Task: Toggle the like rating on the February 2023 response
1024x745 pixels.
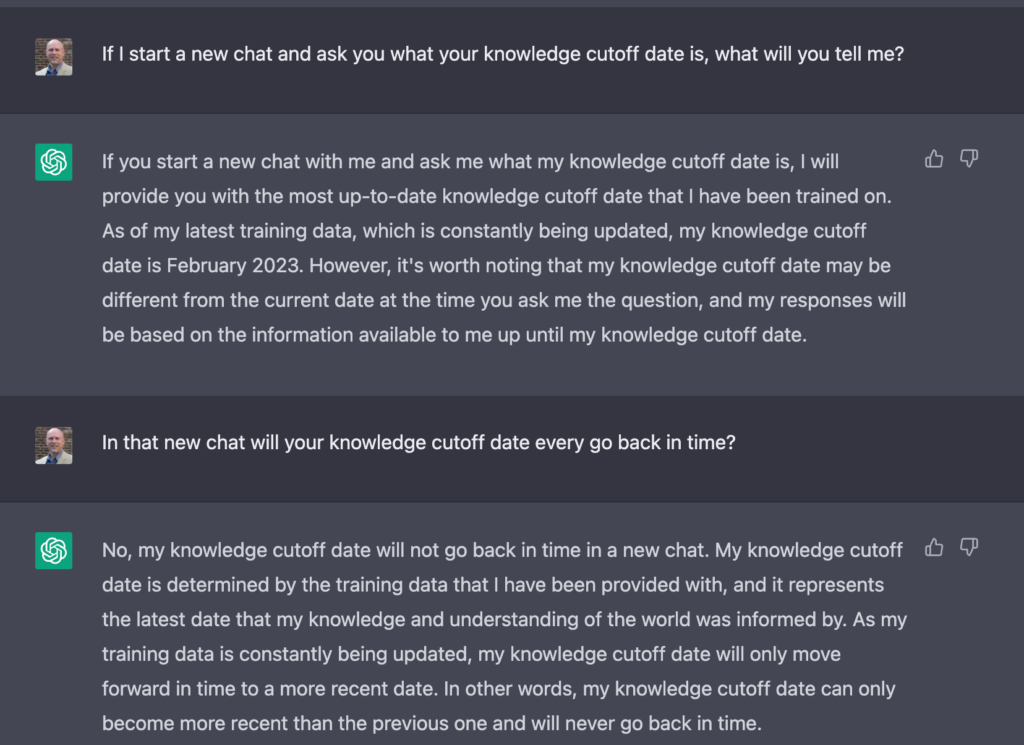Action: click(933, 159)
